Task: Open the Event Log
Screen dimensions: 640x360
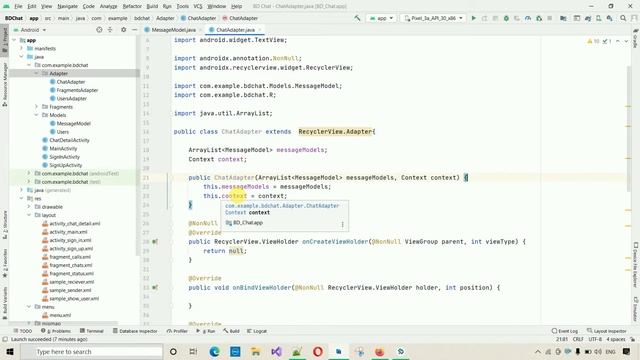Action: (564, 331)
